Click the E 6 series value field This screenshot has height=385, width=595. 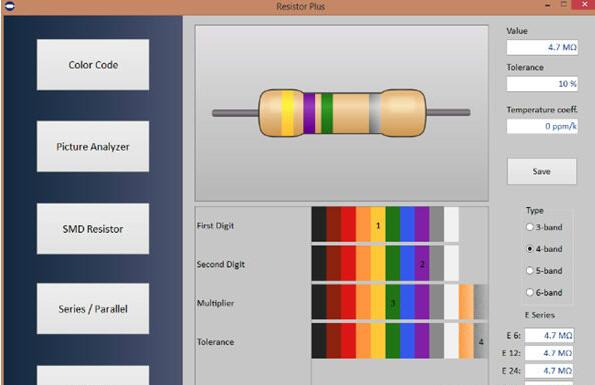[x=549, y=335]
